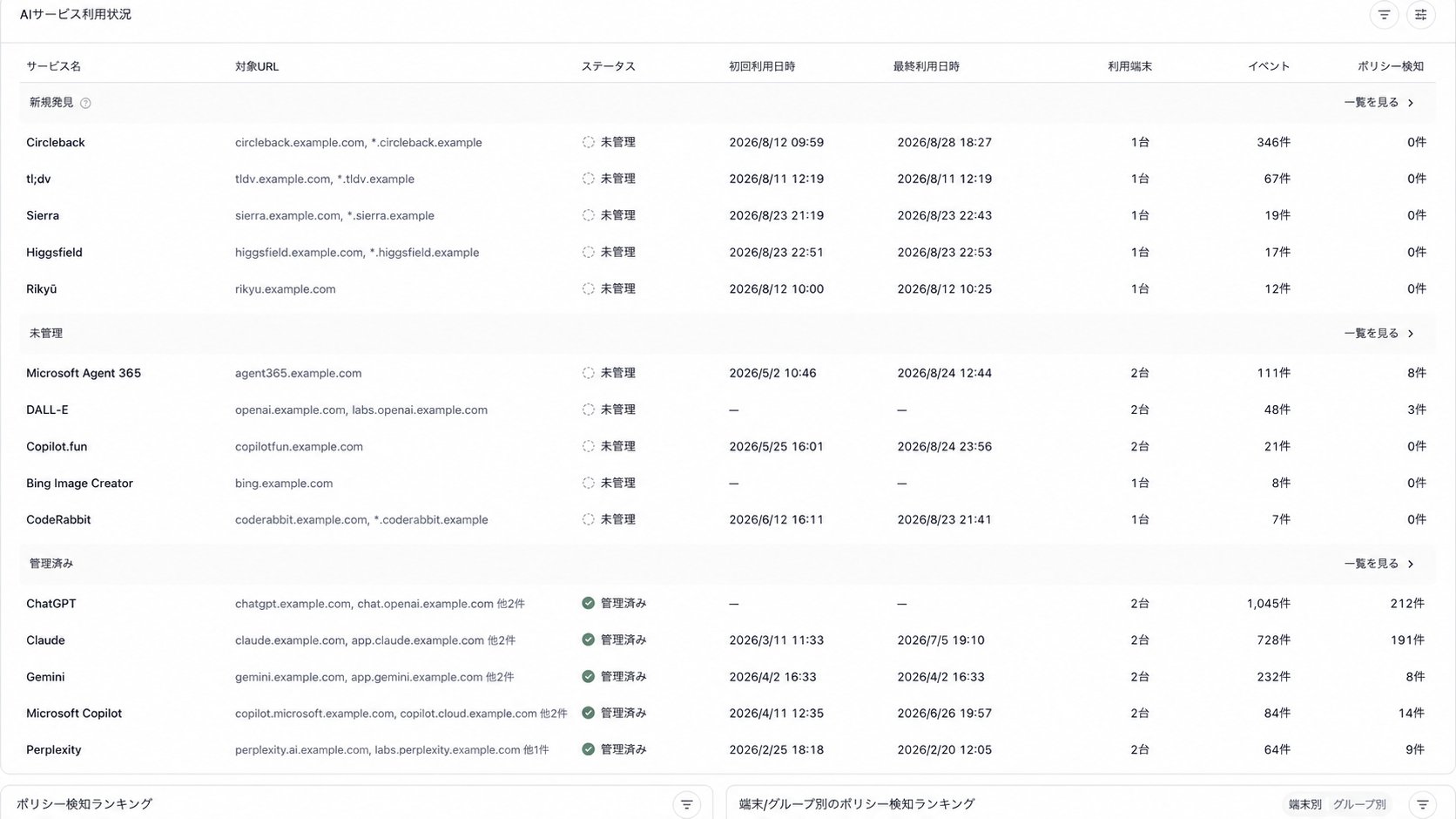The width and height of the screenshot is (1456, 819).
Task: Click 管理済み check icon in ChatGPT row
Action: pos(589,603)
